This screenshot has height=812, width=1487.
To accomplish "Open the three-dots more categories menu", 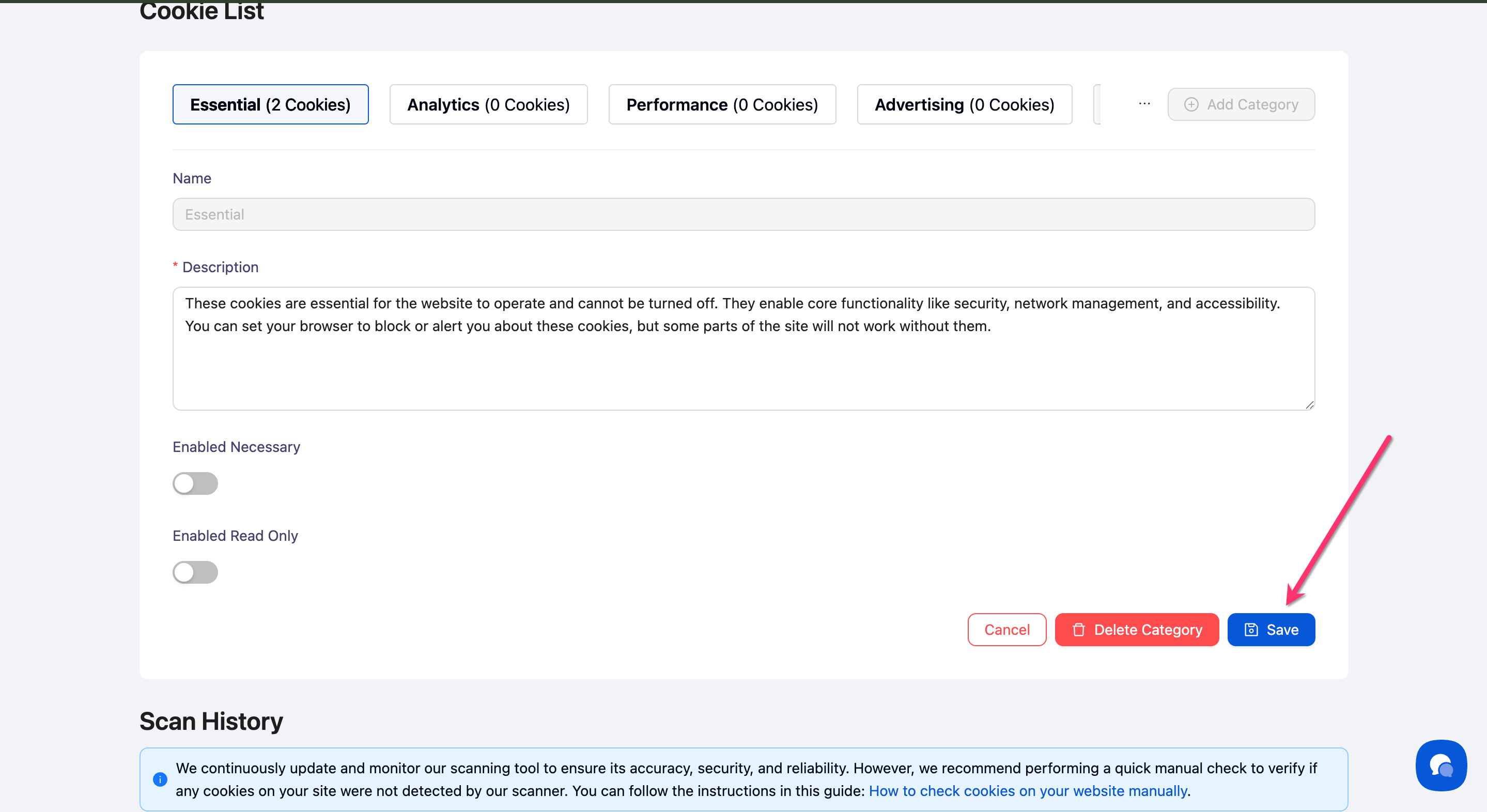I will click(x=1144, y=104).
